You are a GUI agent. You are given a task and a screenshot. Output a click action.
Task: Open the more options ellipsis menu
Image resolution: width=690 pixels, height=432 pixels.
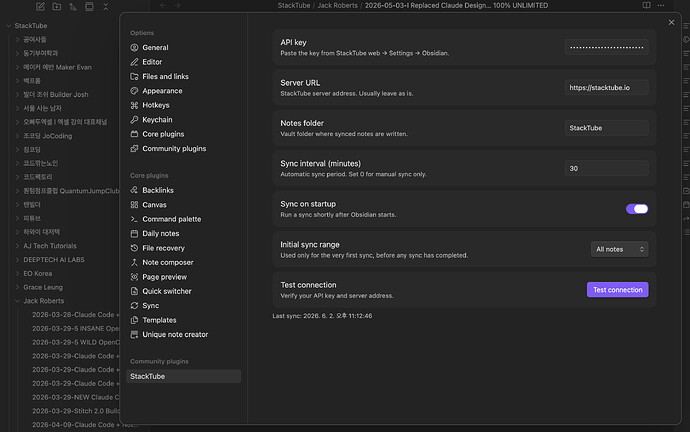(x=661, y=5)
